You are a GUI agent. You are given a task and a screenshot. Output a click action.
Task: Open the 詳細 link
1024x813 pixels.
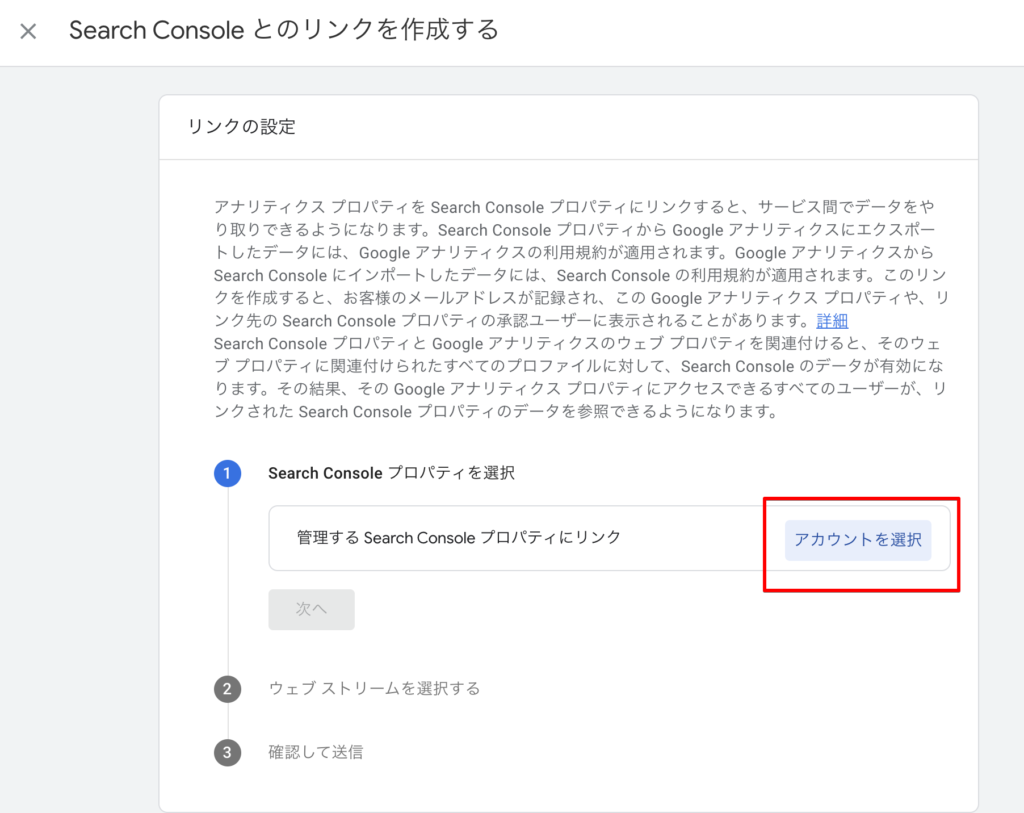[x=832, y=321]
